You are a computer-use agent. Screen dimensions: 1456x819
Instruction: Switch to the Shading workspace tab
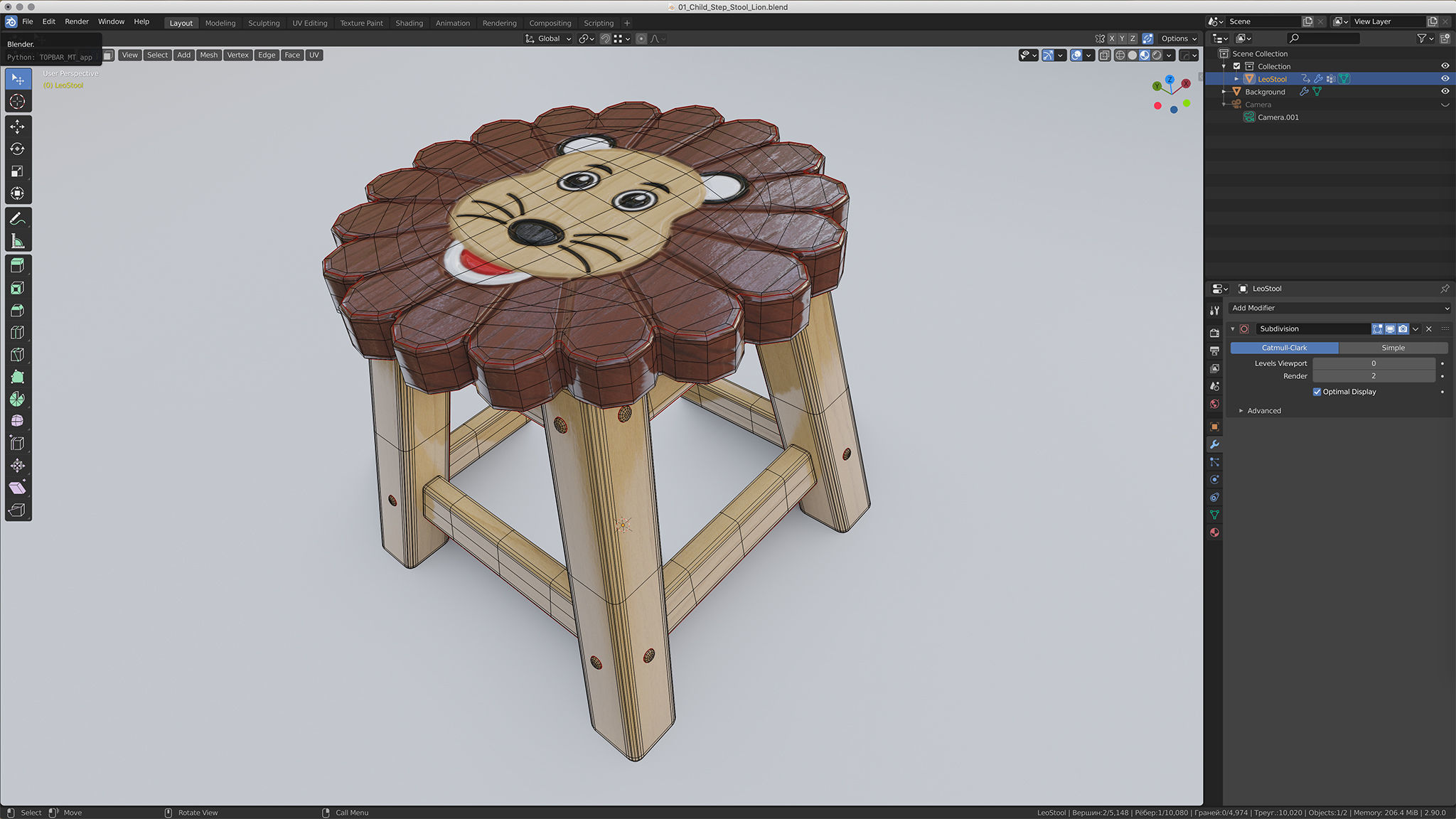point(409,23)
